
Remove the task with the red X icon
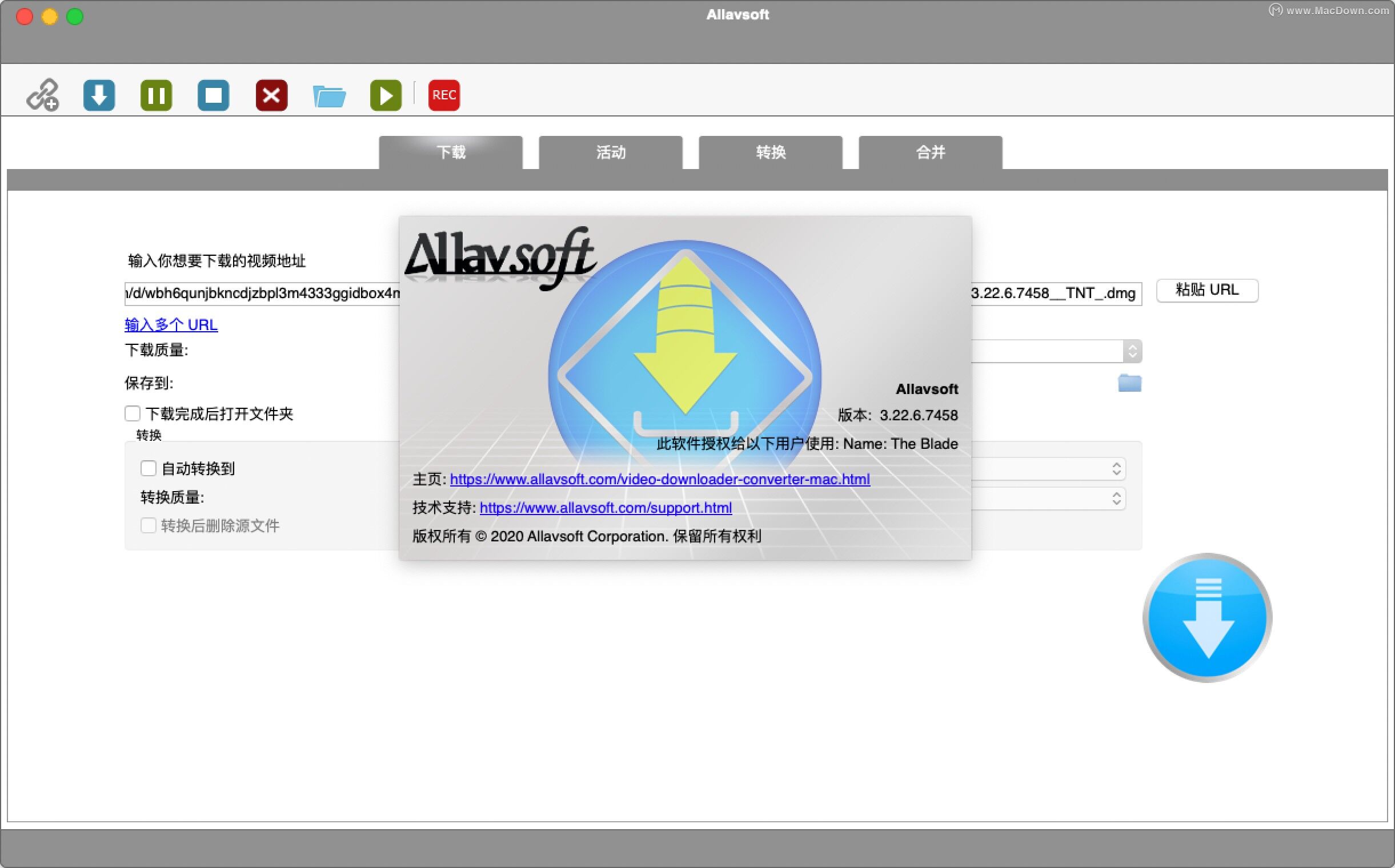click(x=271, y=95)
